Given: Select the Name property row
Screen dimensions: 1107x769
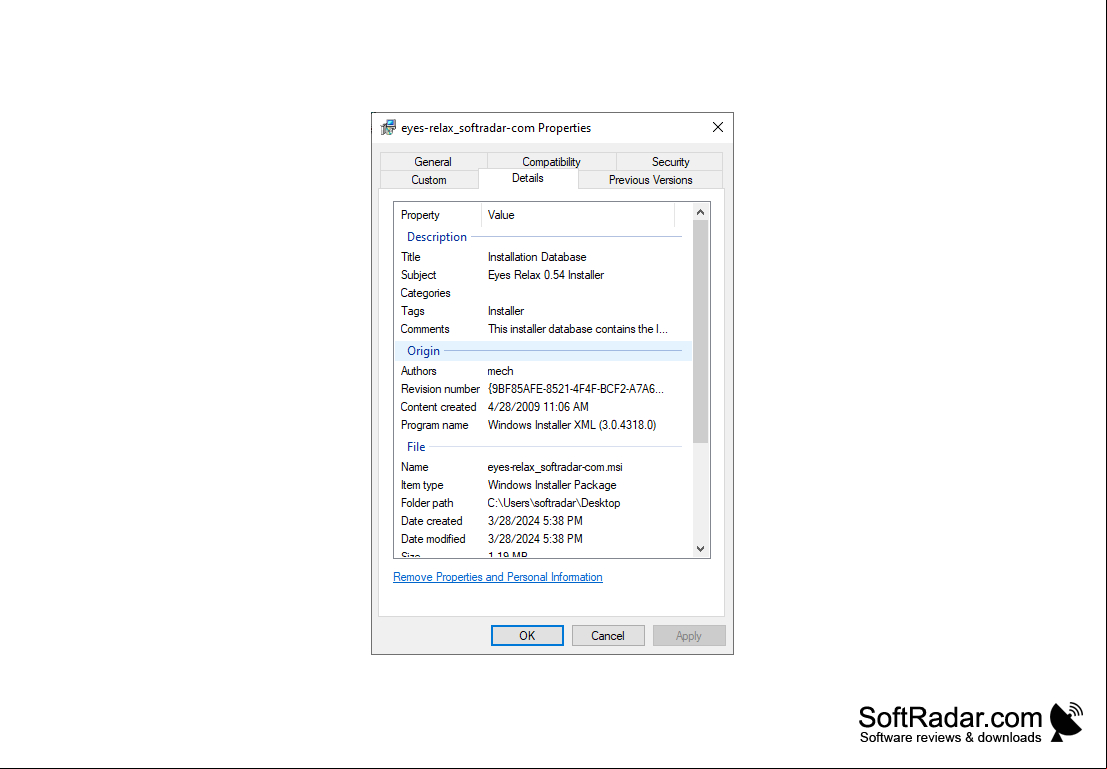Looking at the screenshot, I should (x=543, y=467).
